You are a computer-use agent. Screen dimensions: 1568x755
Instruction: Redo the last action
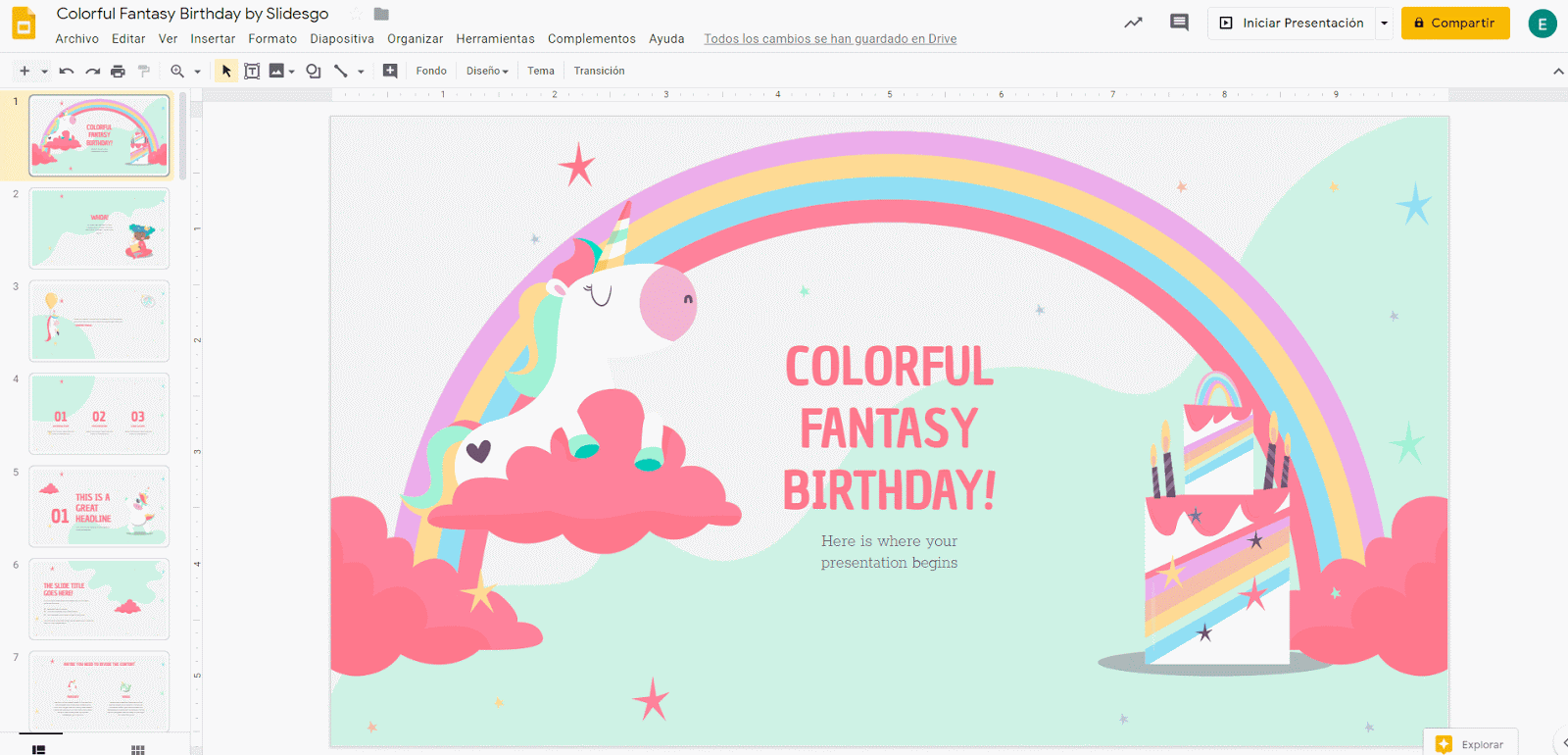pos(92,71)
